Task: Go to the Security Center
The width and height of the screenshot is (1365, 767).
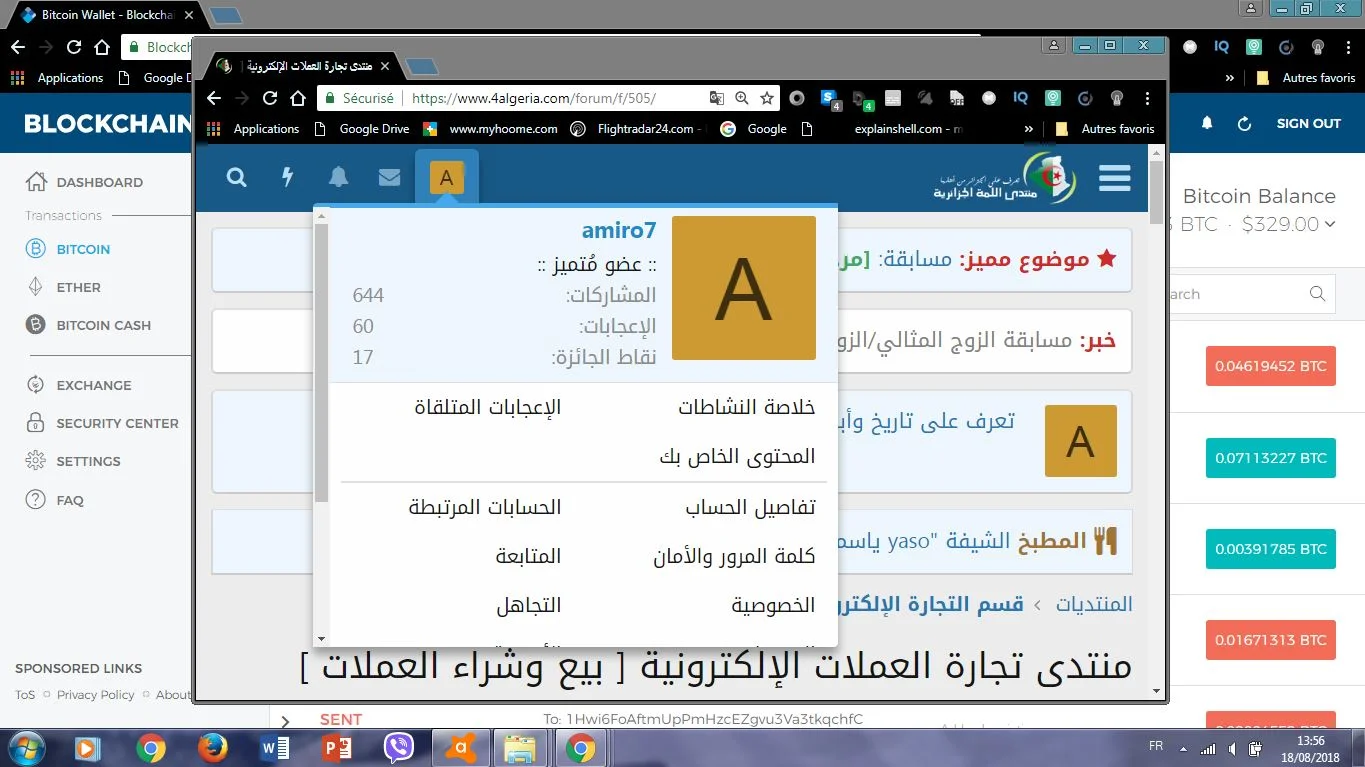Action: tap(117, 423)
